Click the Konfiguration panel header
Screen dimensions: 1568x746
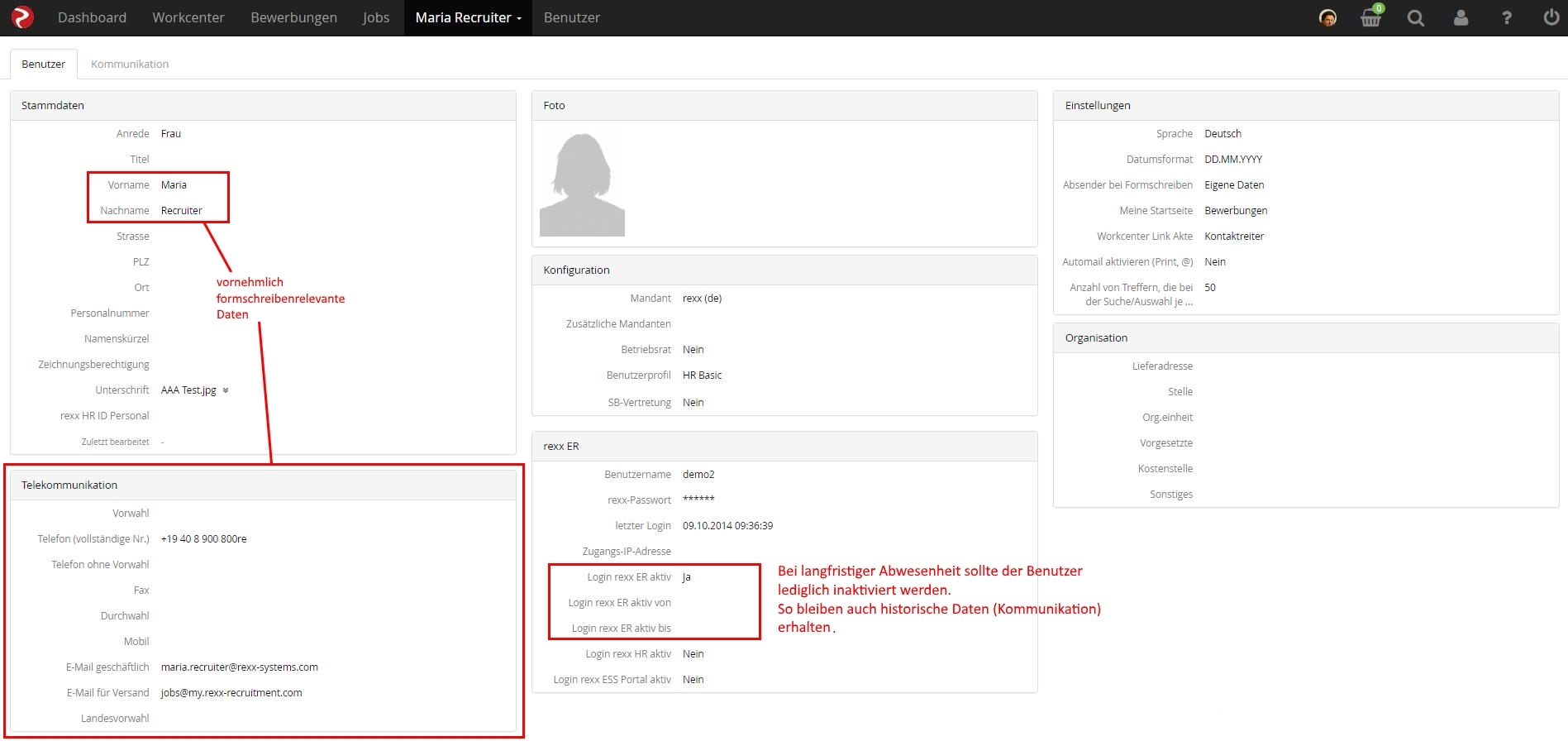point(784,270)
